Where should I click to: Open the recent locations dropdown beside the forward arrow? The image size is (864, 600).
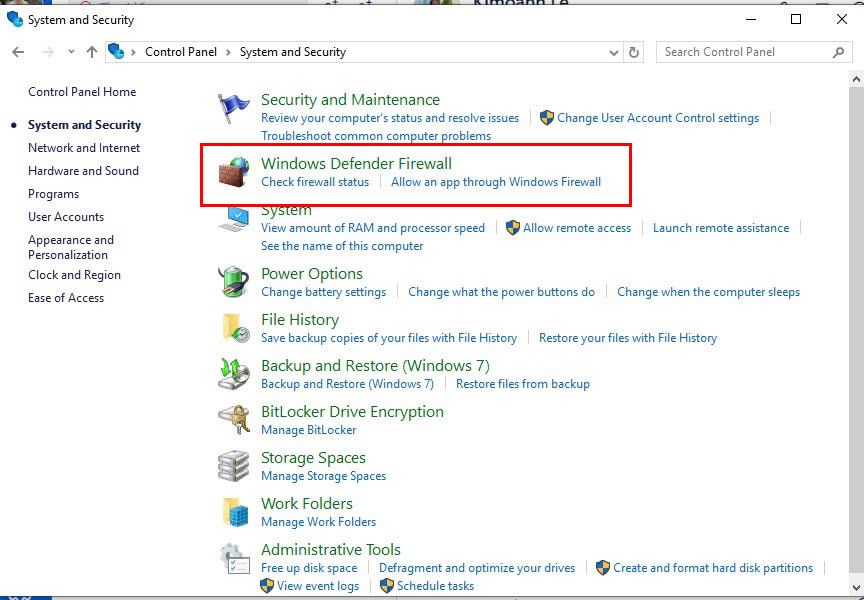(69, 51)
